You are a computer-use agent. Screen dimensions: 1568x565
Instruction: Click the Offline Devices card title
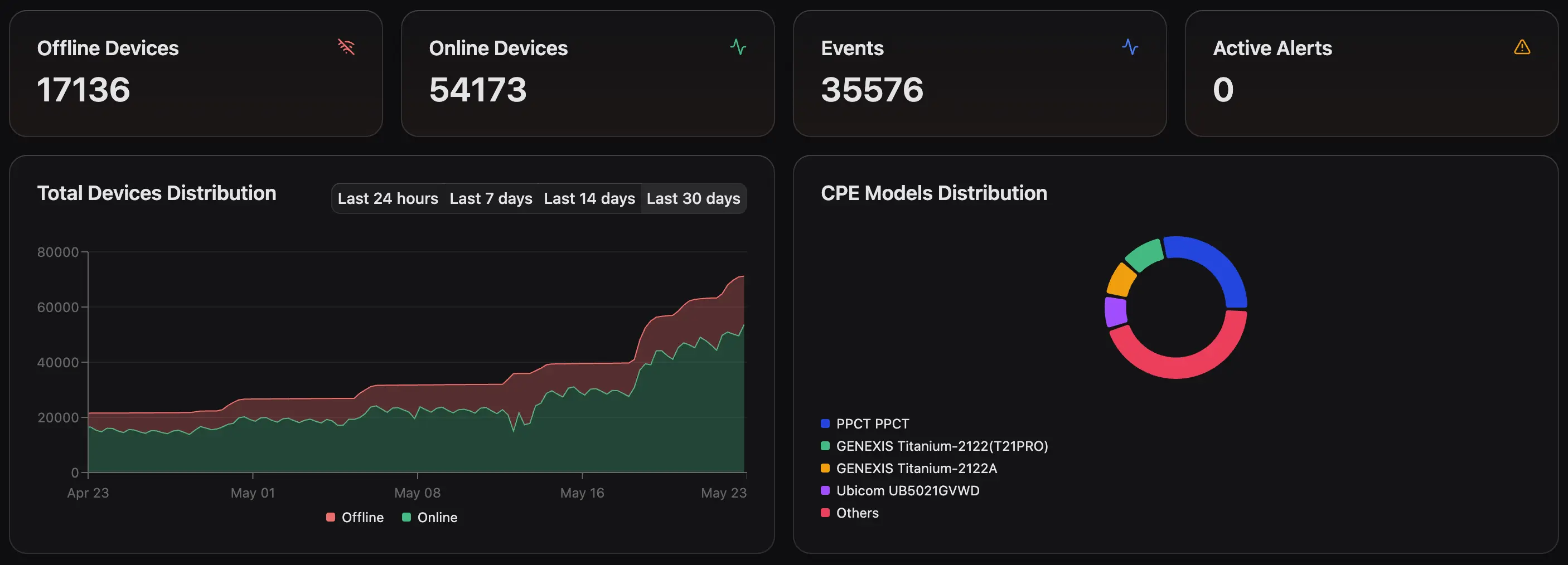click(108, 48)
